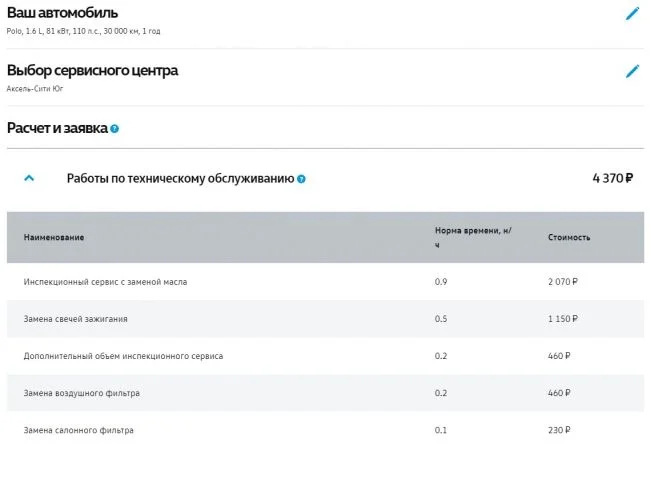Screen dimensions: 650x480
Task: Click the "Выбор сервисного центра" heading
Action: pyautogui.click(x=92, y=71)
